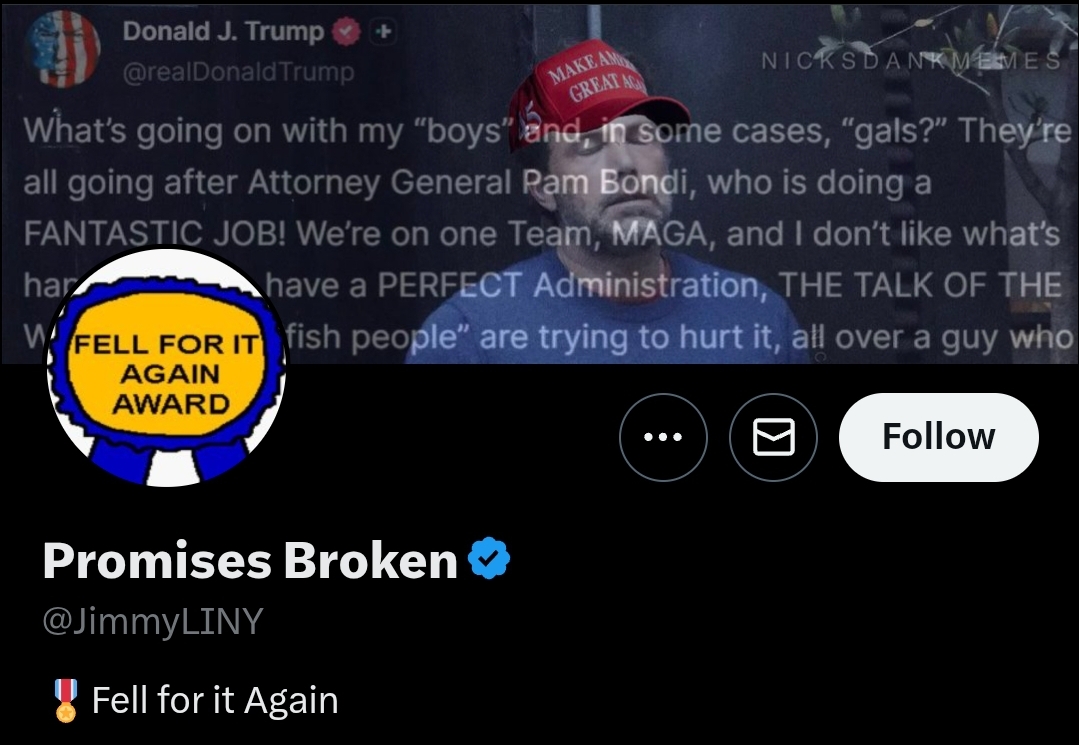Click Trump's flag-themed avatar in the banner
This screenshot has width=1079, height=745.
pyautogui.click(x=63, y=48)
